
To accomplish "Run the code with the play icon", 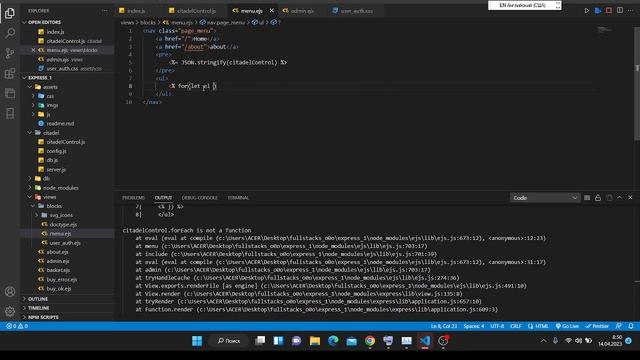I will tap(587, 11).
